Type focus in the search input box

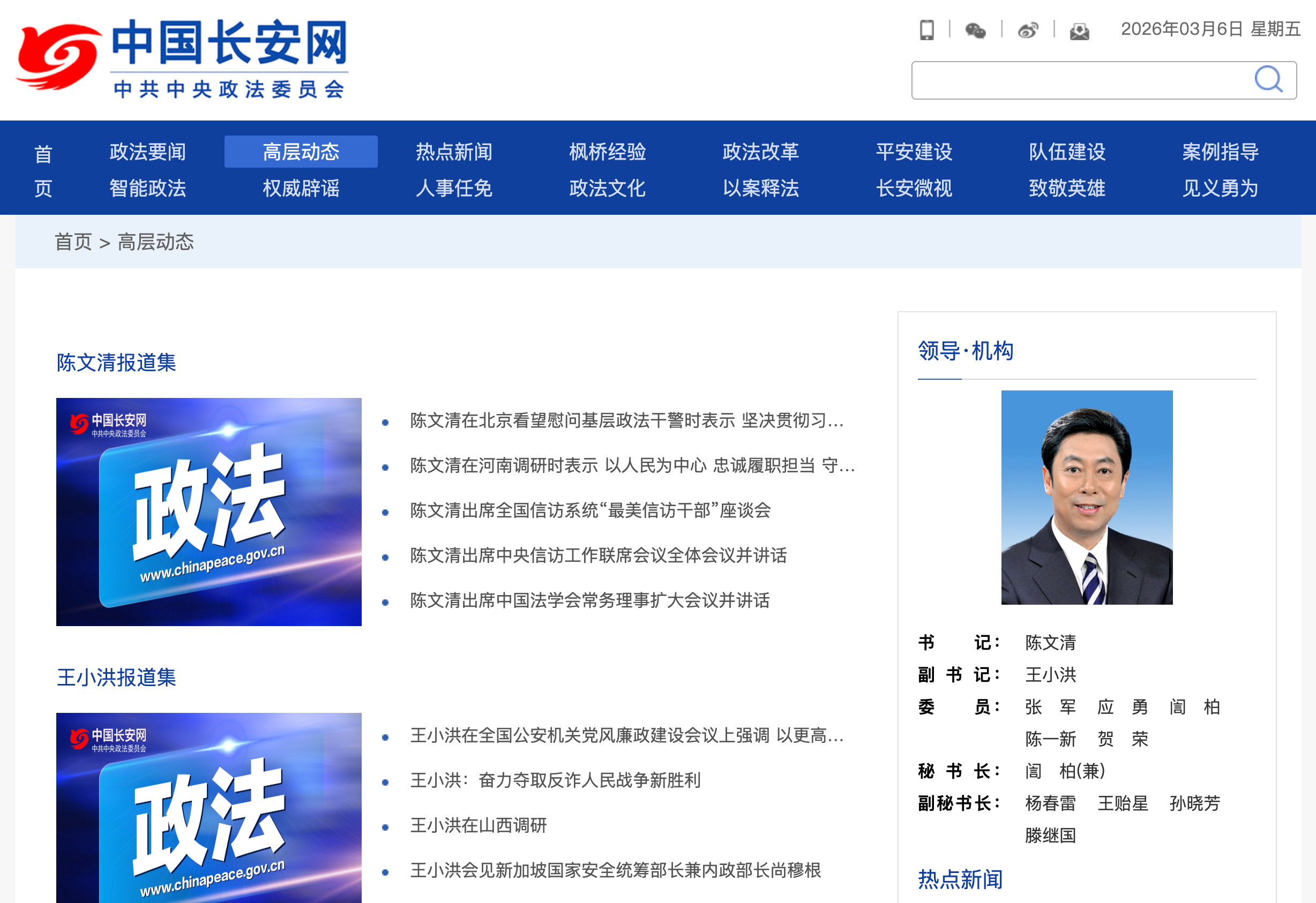click(1081, 80)
